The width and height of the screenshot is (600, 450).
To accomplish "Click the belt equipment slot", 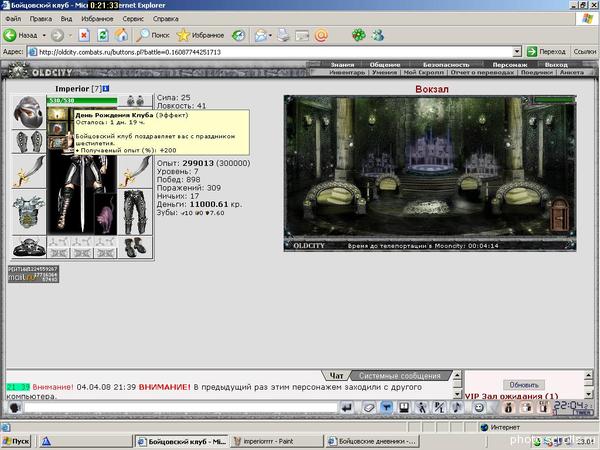I will (28, 247).
